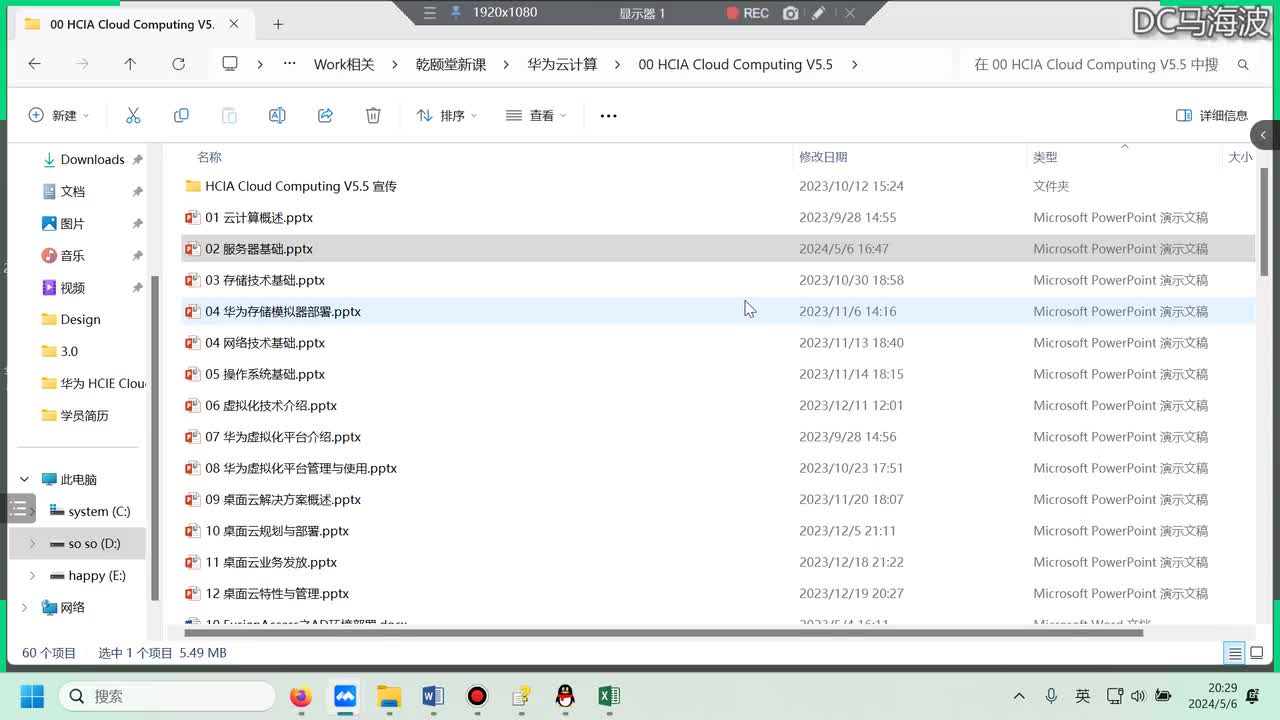Open Firefox from the taskbar

[x=301, y=696]
